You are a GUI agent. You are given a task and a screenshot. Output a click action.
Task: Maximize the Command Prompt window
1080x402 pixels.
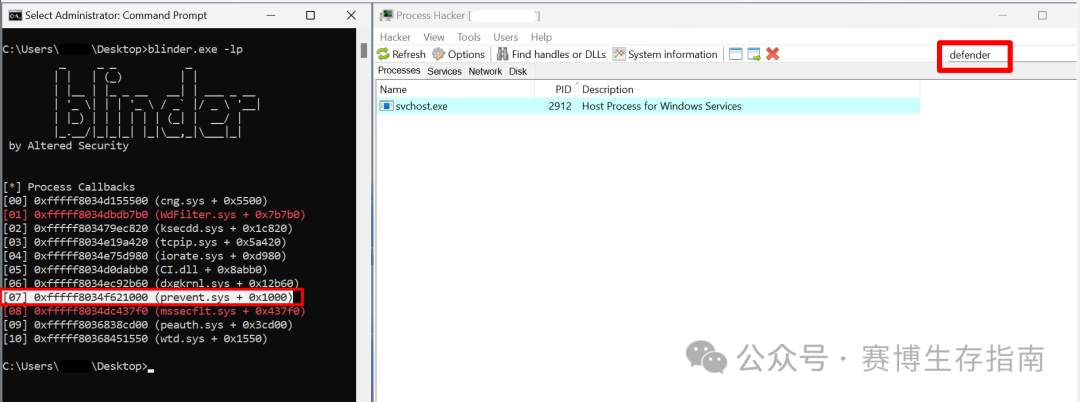[311, 15]
